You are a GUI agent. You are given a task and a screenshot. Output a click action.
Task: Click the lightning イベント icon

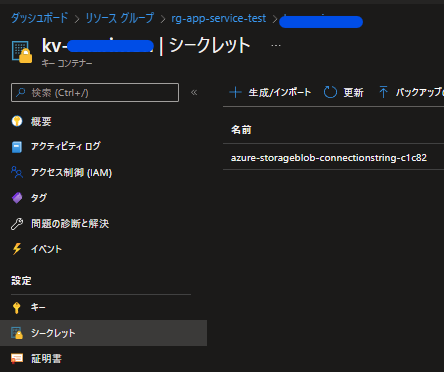[x=17, y=249]
